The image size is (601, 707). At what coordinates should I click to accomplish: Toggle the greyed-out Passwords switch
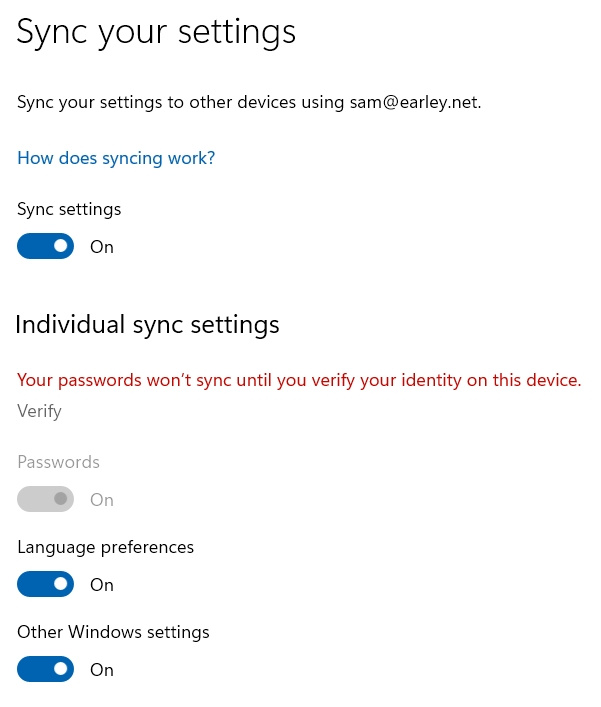point(46,499)
